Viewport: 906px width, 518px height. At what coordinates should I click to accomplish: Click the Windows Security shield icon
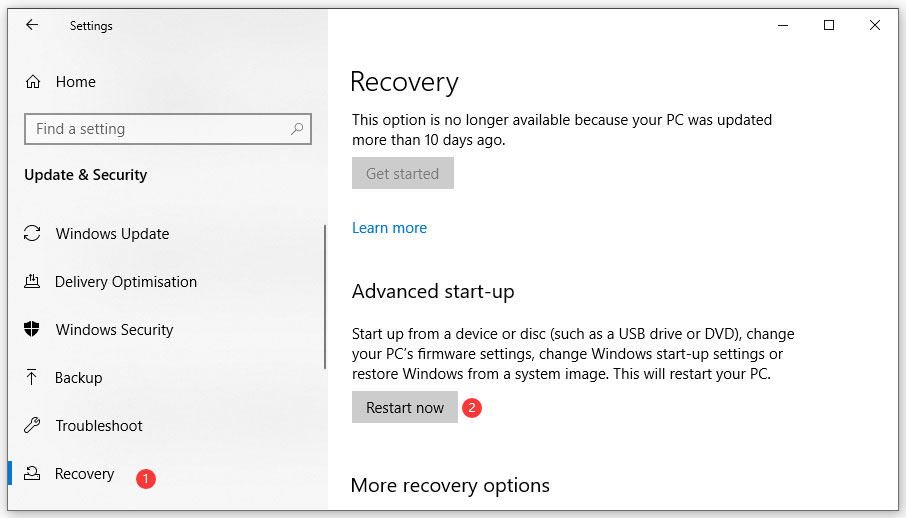pos(32,329)
